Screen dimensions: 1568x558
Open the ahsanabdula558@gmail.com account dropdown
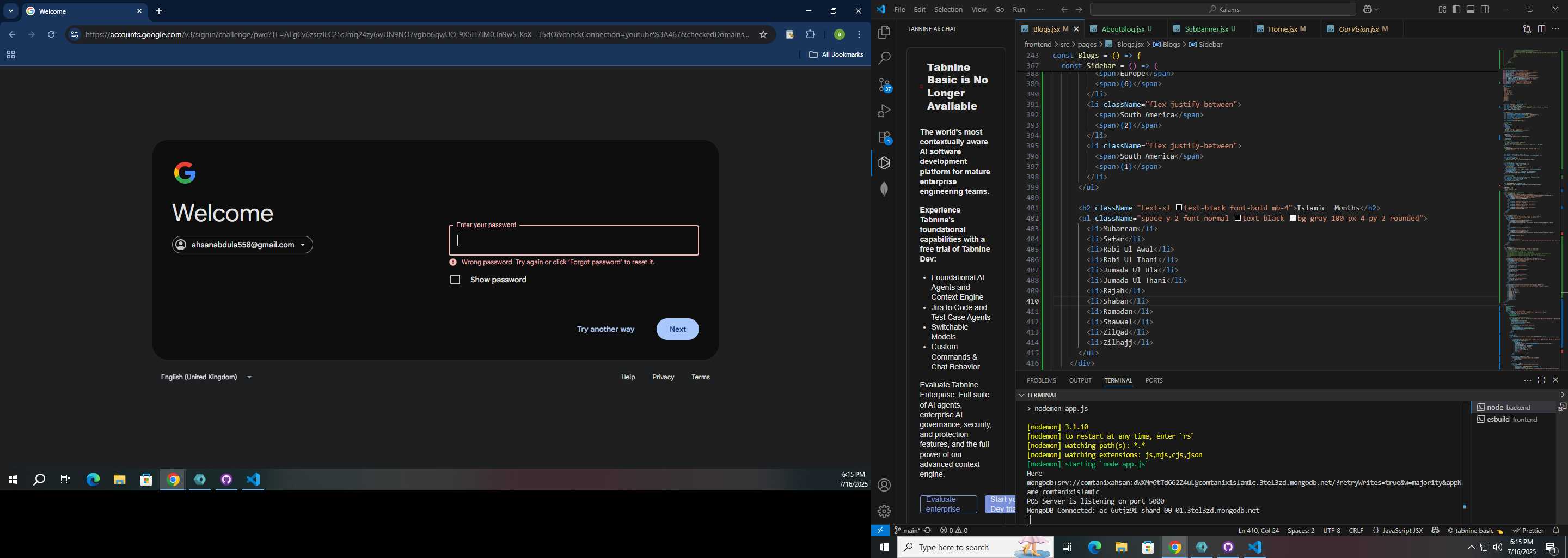tap(242, 245)
